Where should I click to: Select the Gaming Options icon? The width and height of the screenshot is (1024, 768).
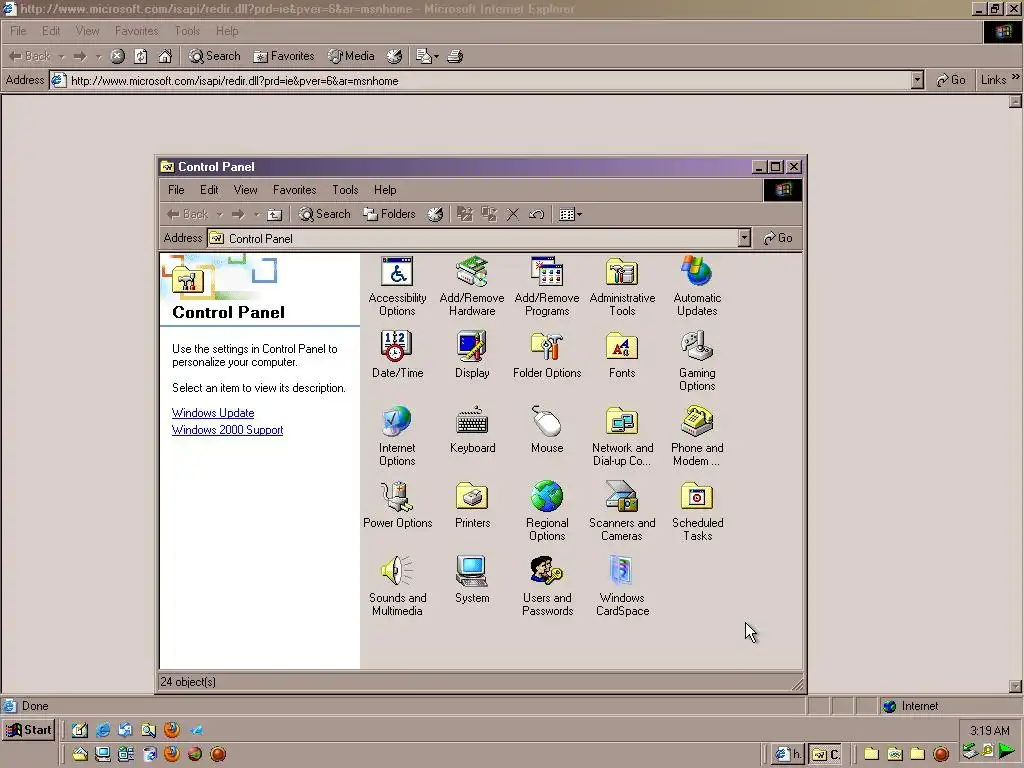point(697,361)
